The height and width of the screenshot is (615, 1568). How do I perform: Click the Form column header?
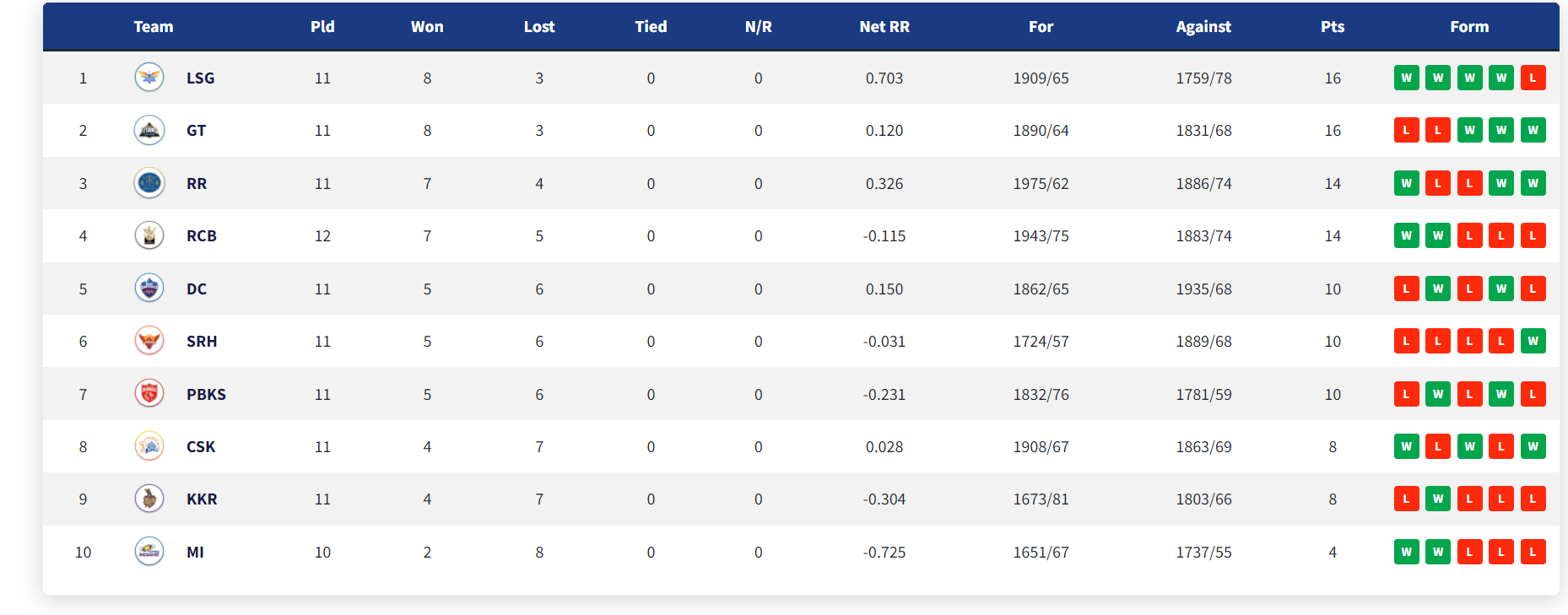[x=1469, y=26]
